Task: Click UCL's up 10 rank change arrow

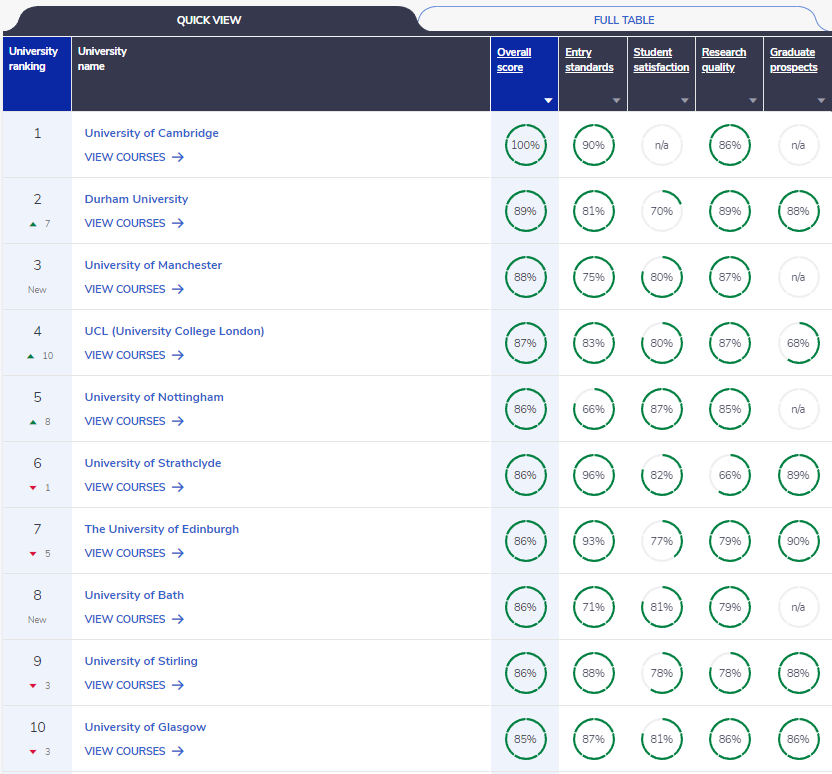Action: 31,356
